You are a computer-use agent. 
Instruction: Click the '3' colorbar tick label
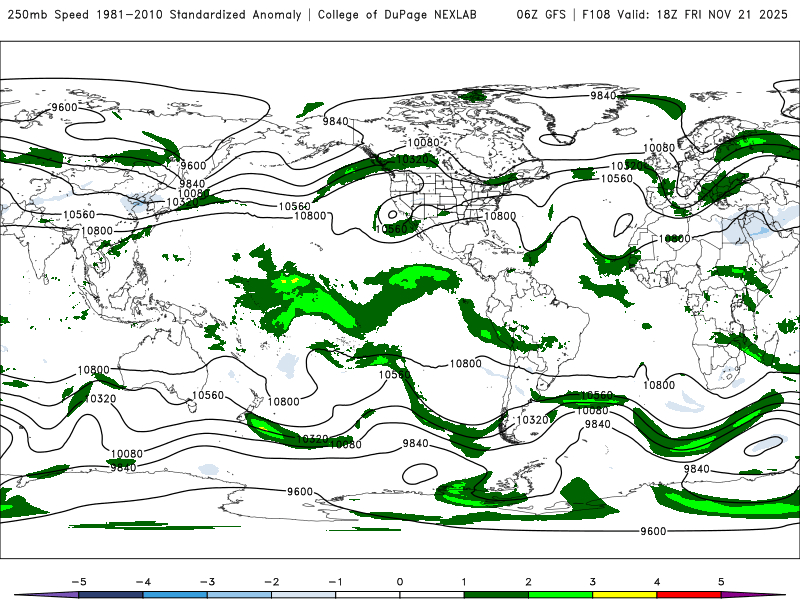pyautogui.click(x=592, y=582)
